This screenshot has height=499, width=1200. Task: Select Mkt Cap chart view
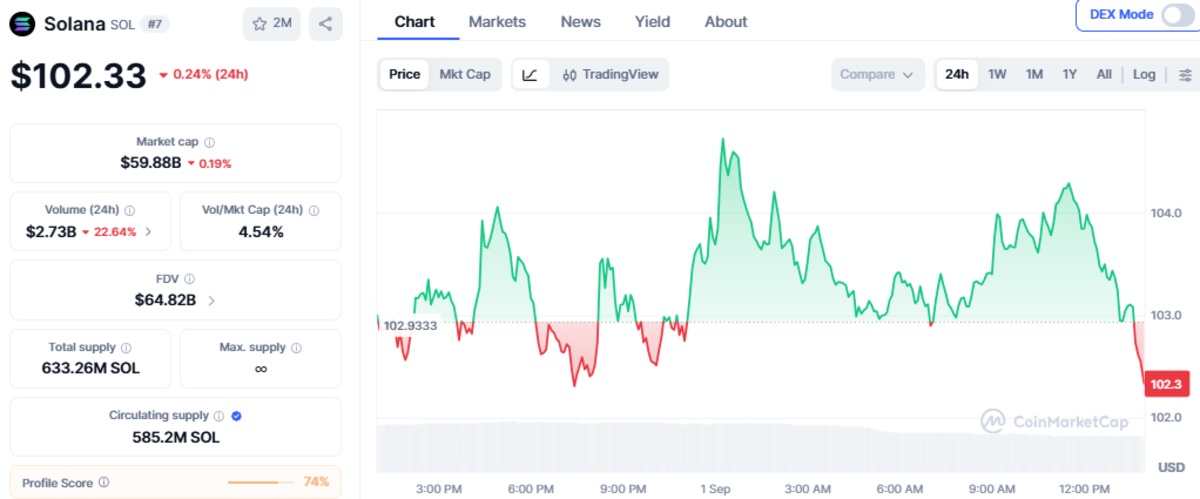(x=465, y=74)
